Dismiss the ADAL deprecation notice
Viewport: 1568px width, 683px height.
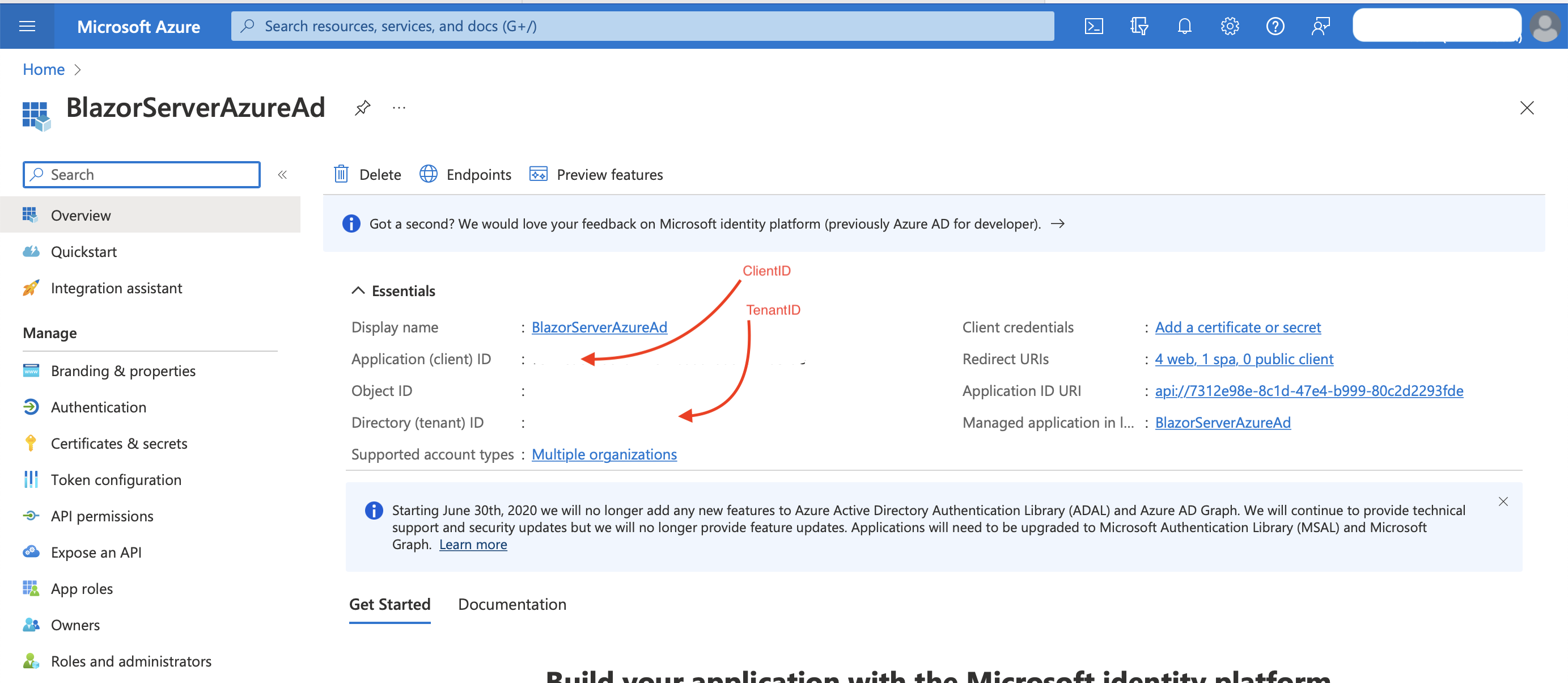(1503, 501)
